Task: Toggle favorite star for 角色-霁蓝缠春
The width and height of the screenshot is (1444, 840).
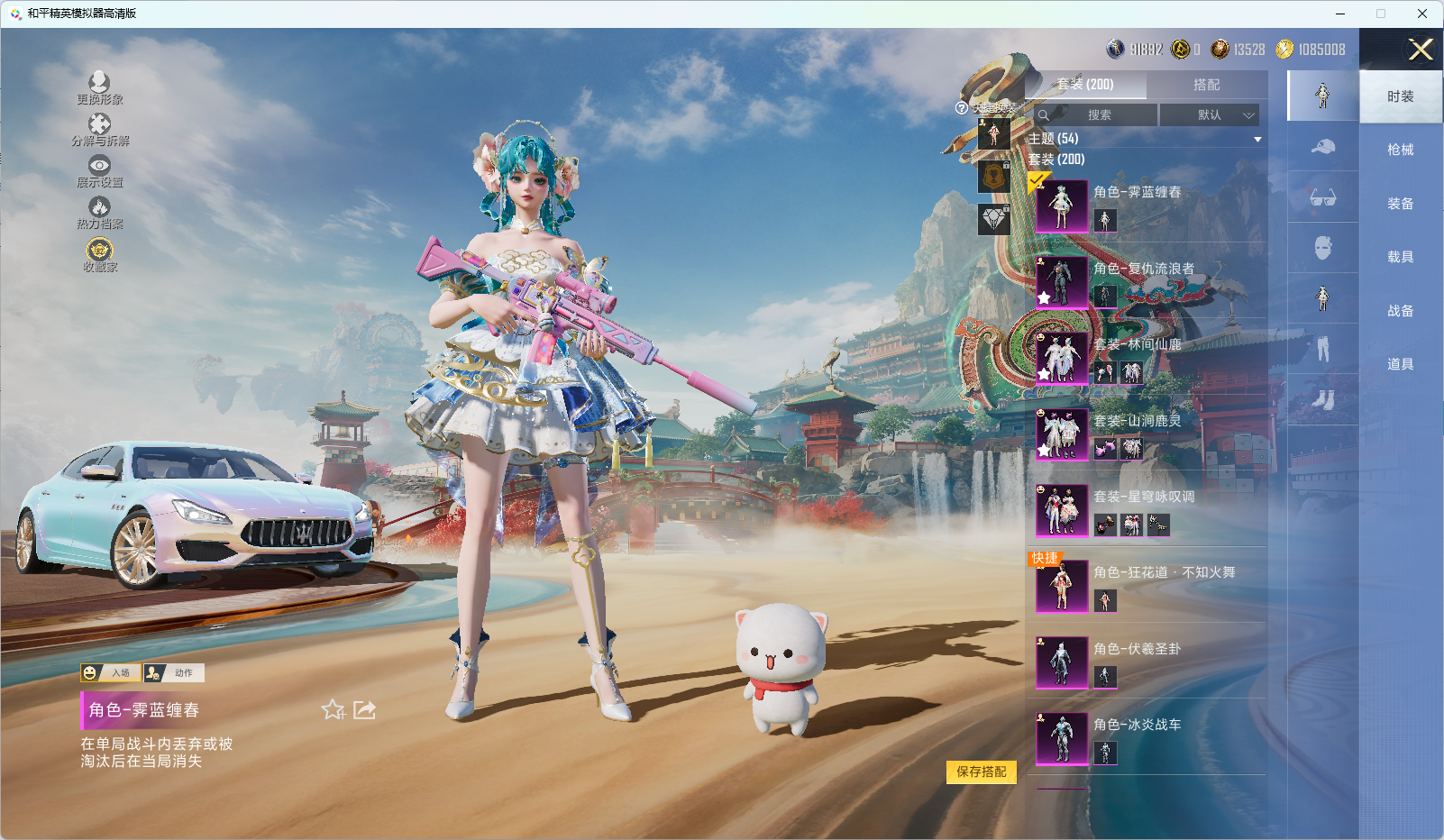Action: (333, 710)
